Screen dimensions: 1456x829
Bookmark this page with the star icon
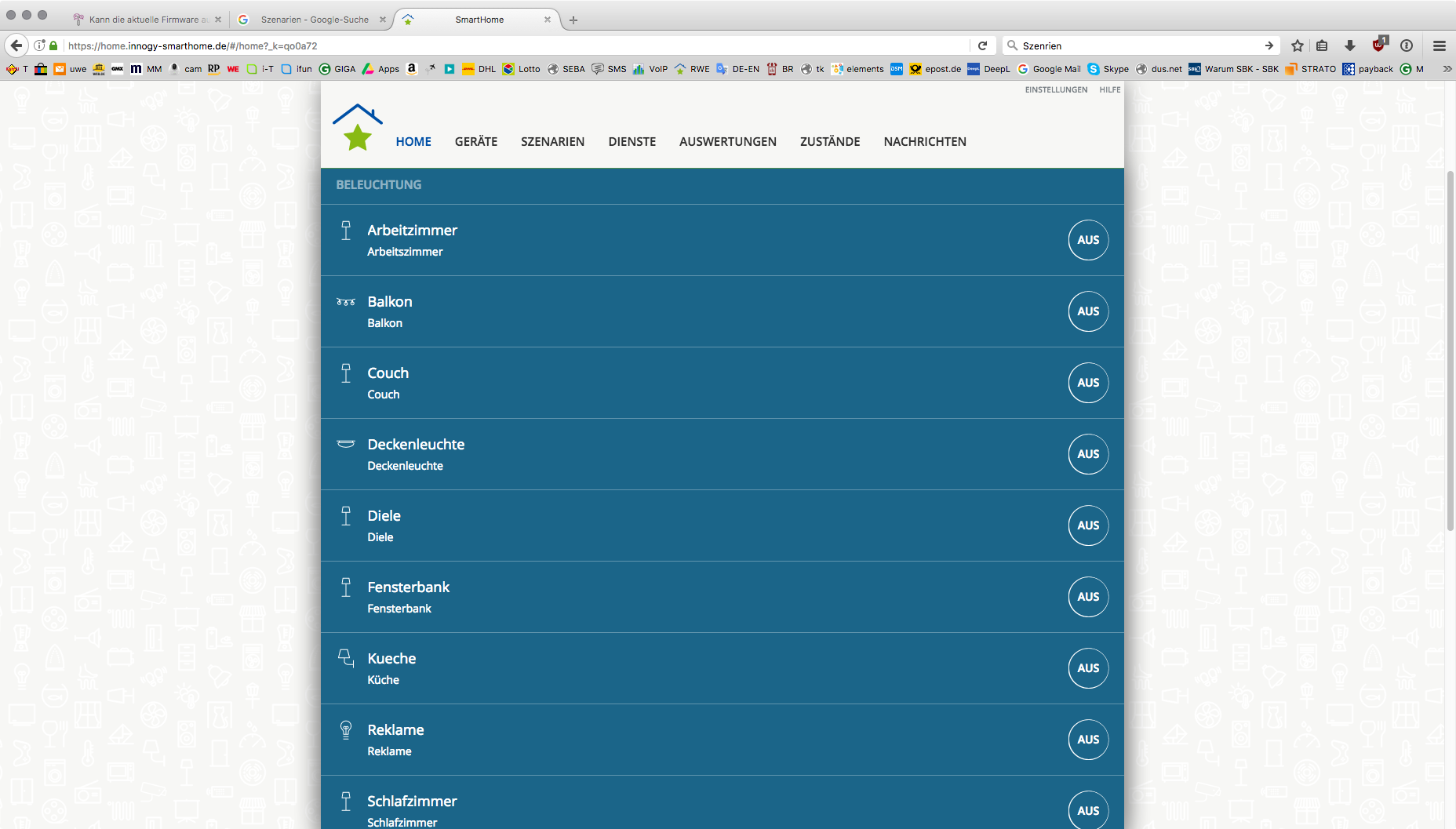click(1298, 45)
